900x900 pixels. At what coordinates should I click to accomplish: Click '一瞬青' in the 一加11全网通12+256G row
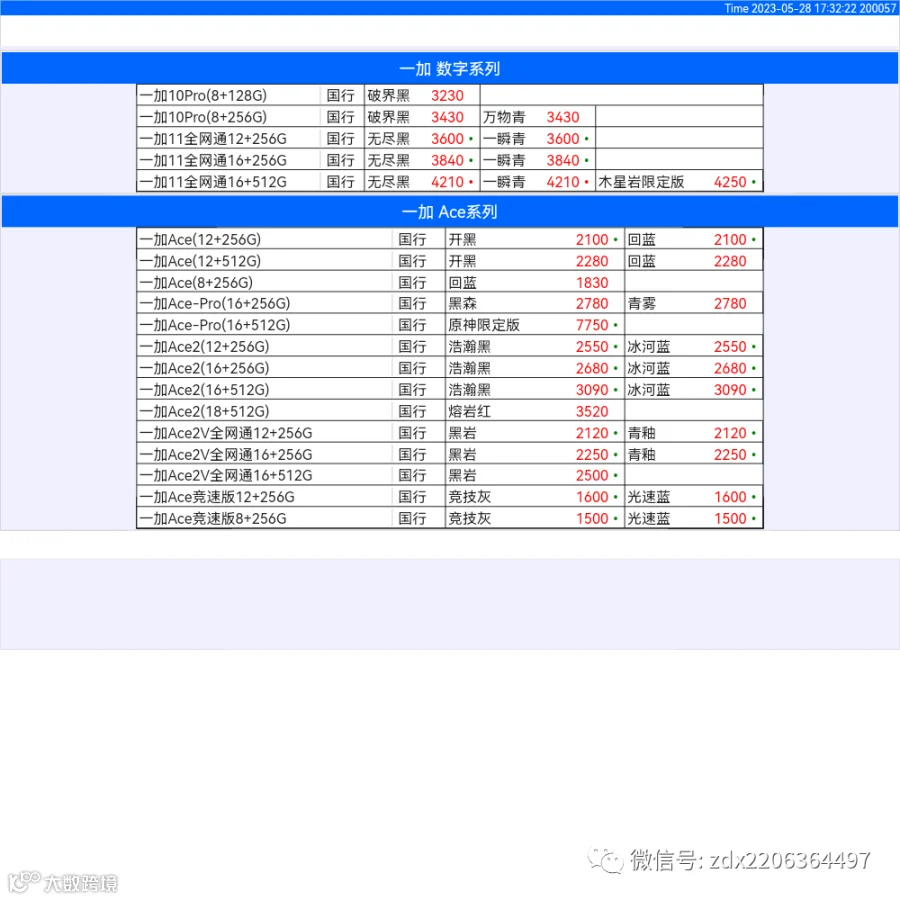click(504, 139)
